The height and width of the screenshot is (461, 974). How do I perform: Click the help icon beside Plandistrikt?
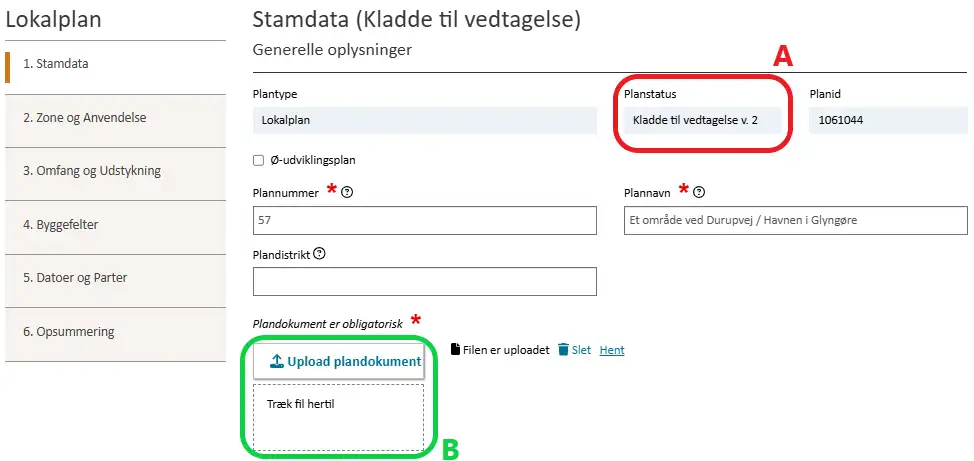pos(319,253)
